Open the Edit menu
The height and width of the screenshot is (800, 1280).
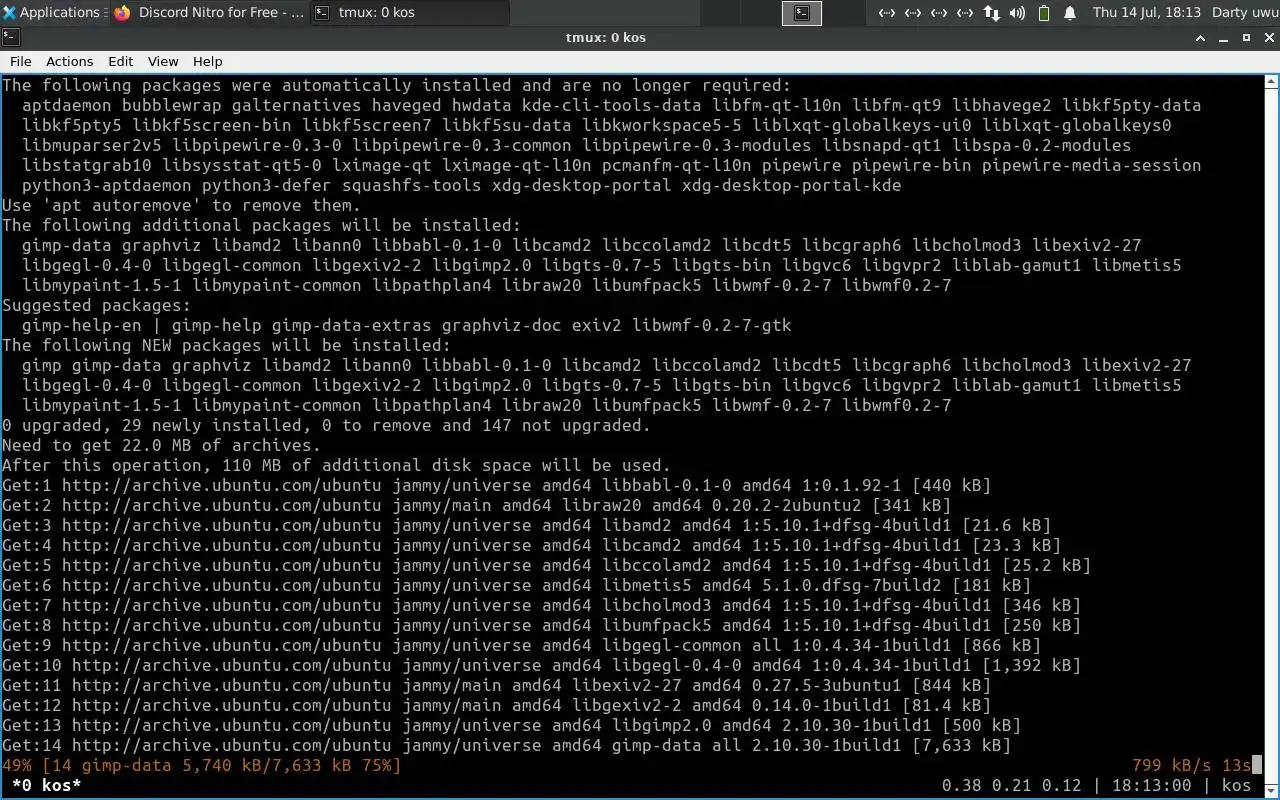coord(121,61)
